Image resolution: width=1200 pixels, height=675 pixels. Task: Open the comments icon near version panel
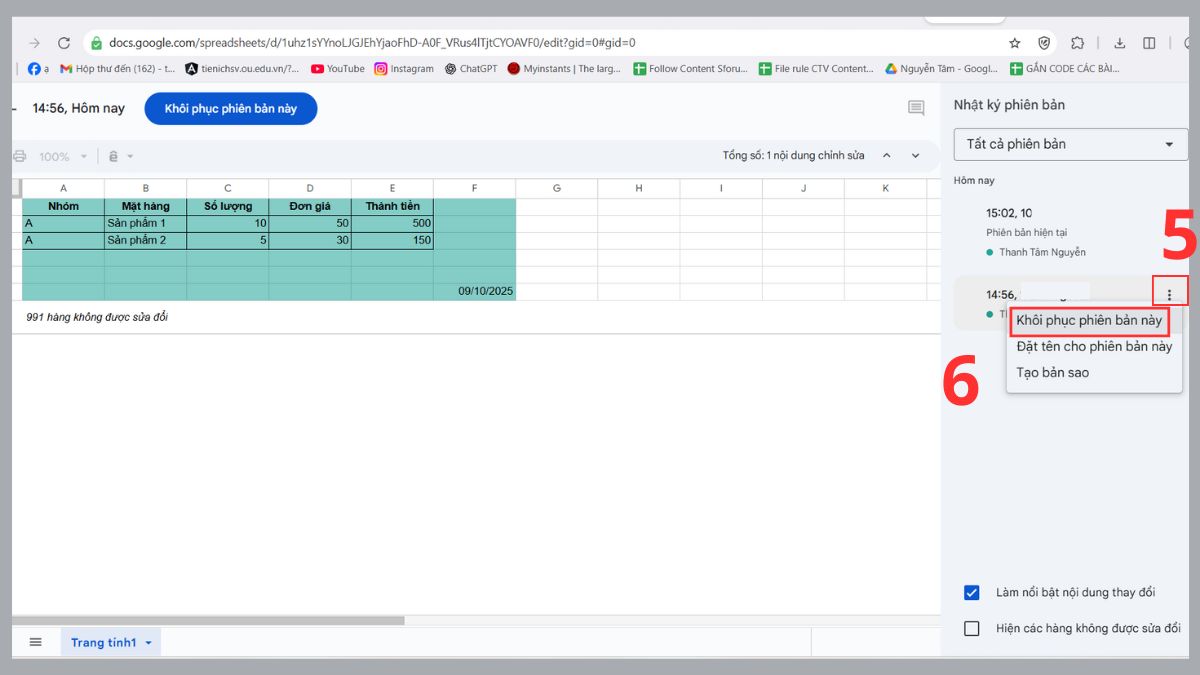(x=916, y=108)
